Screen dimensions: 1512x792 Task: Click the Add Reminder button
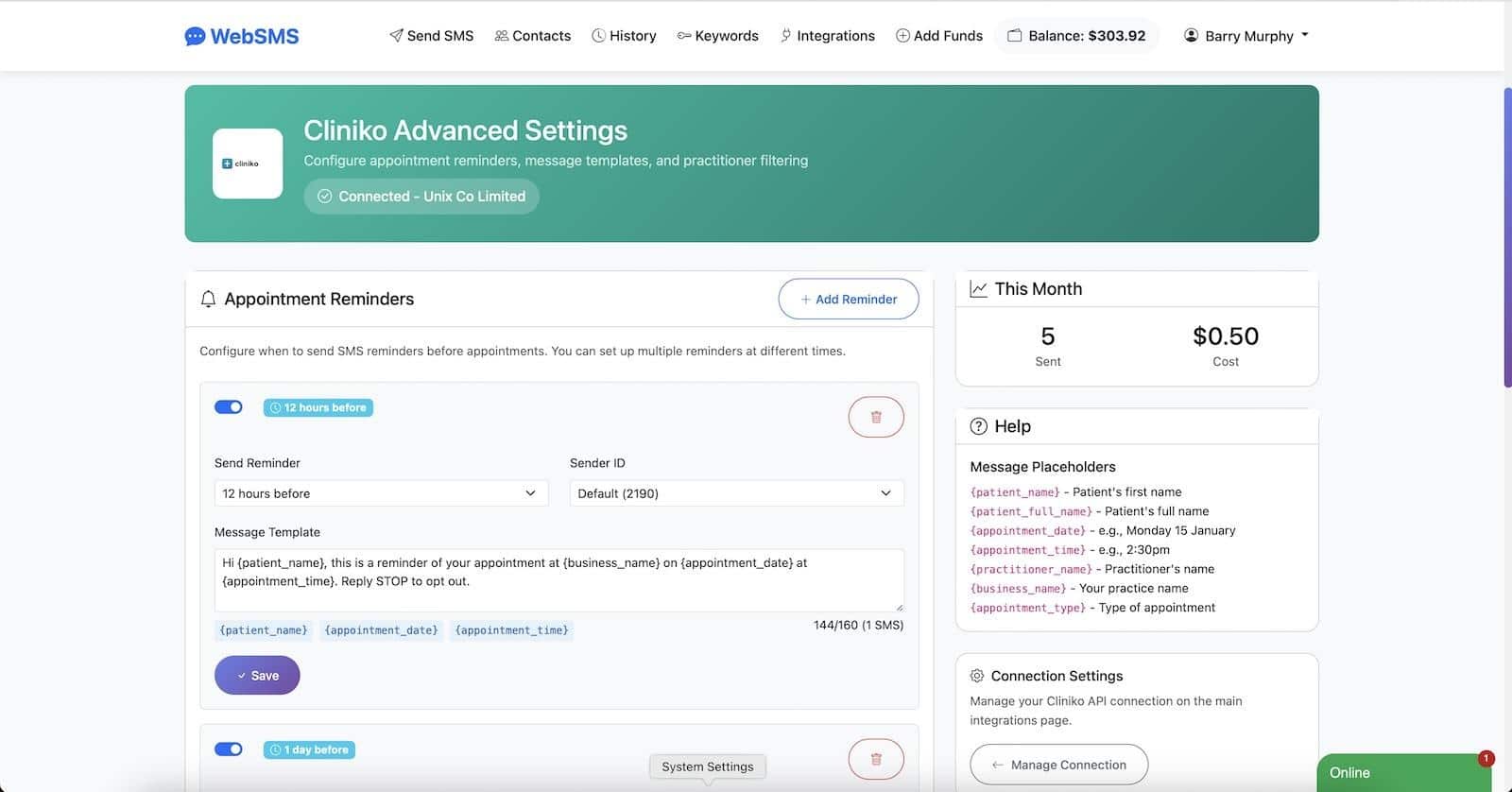[848, 299]
